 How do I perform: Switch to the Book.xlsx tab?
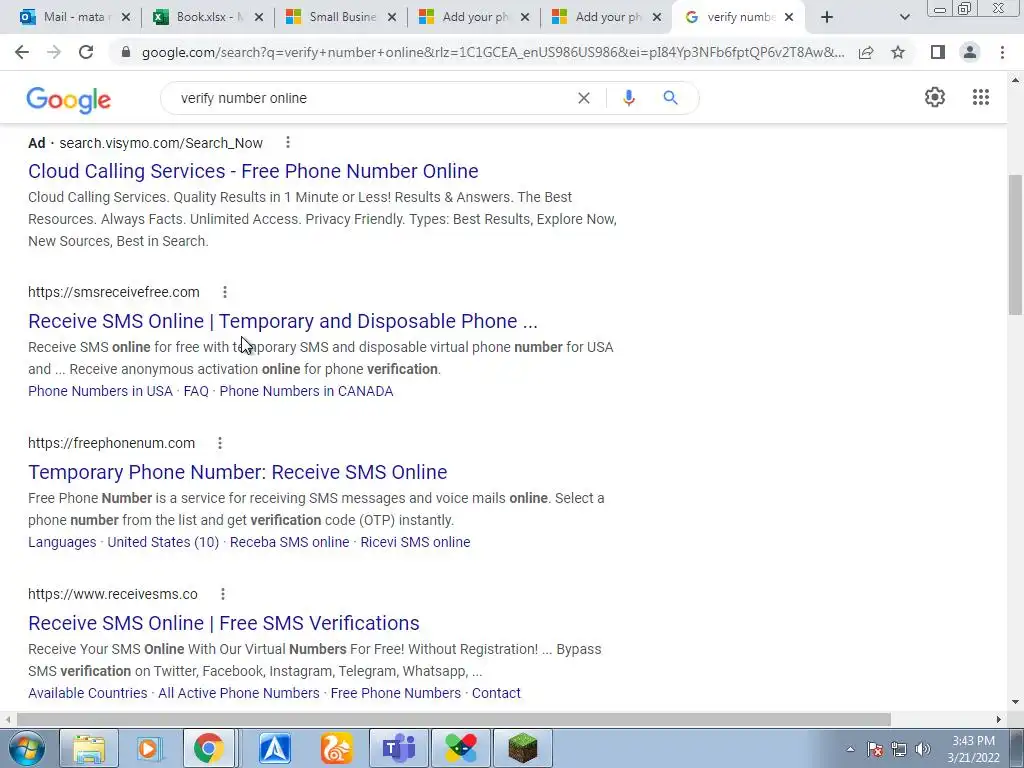click(210, 17)
